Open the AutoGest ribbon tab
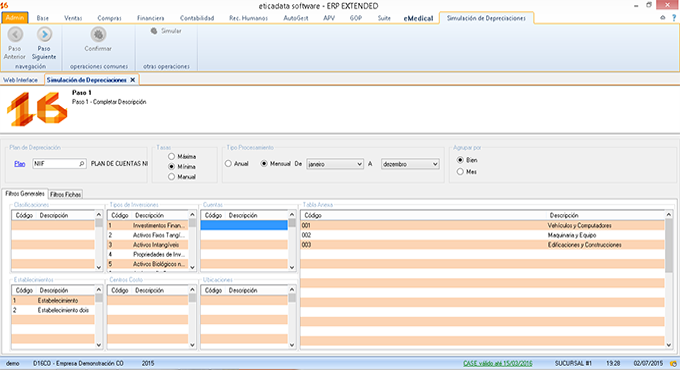 pyautogui.click(x=296, y=18)
